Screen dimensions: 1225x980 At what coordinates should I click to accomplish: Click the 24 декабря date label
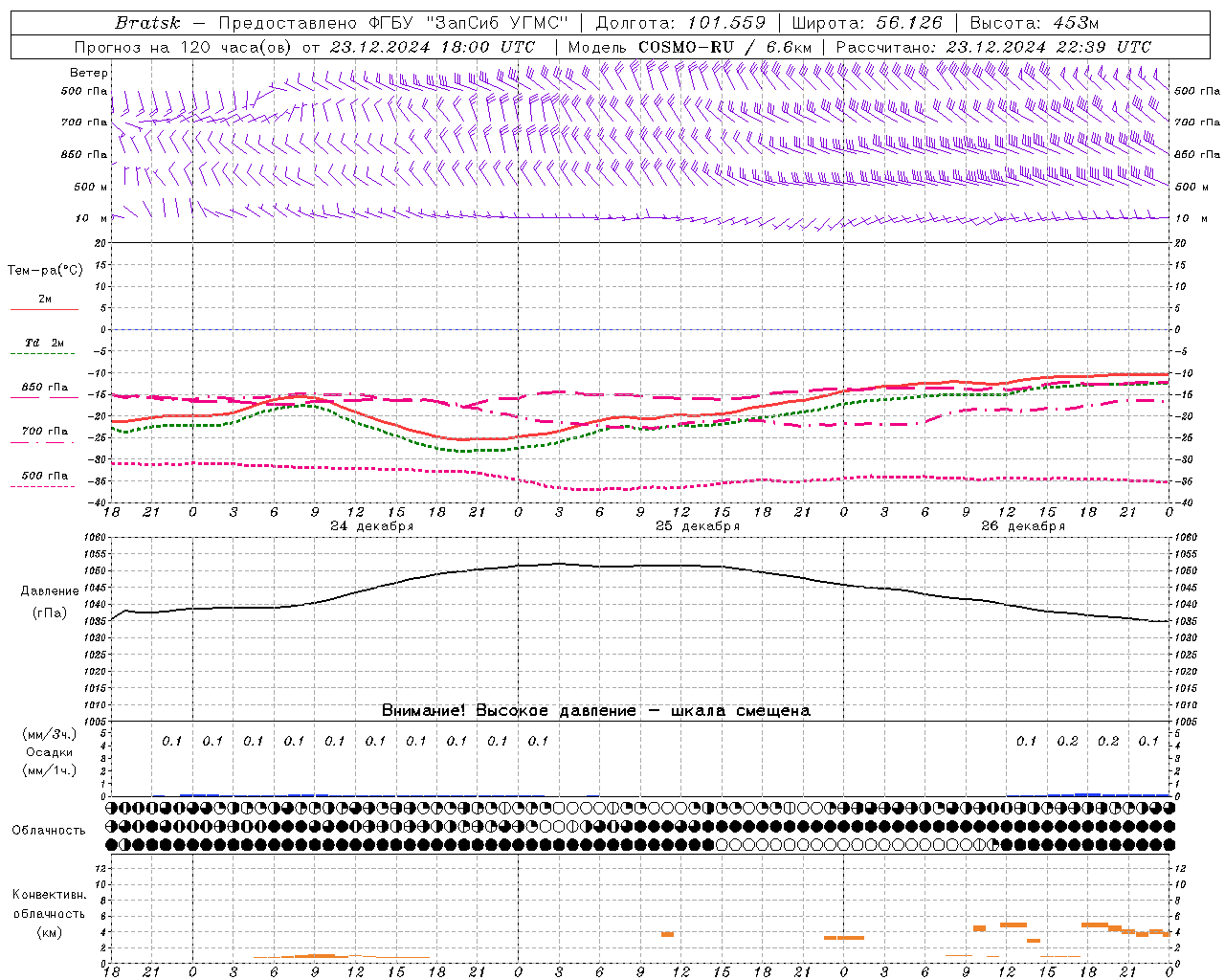tap(372, 526)
